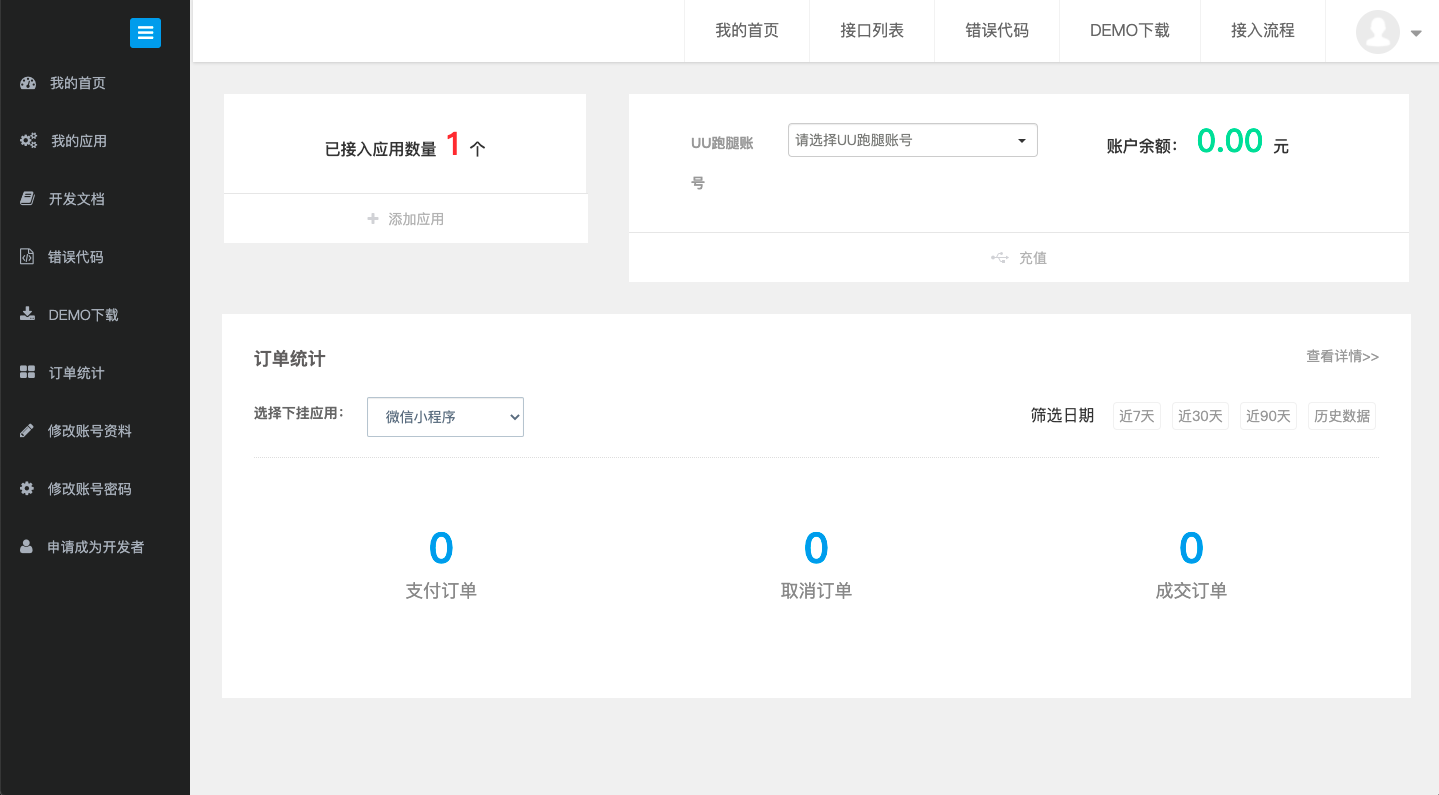
Task: Click the 充值 recharge button
Action: pyautogui.click(x=1019, y=258)
